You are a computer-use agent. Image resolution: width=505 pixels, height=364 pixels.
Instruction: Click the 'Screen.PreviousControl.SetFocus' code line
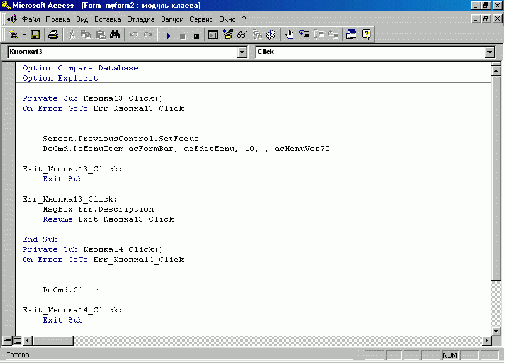point(120,138)
